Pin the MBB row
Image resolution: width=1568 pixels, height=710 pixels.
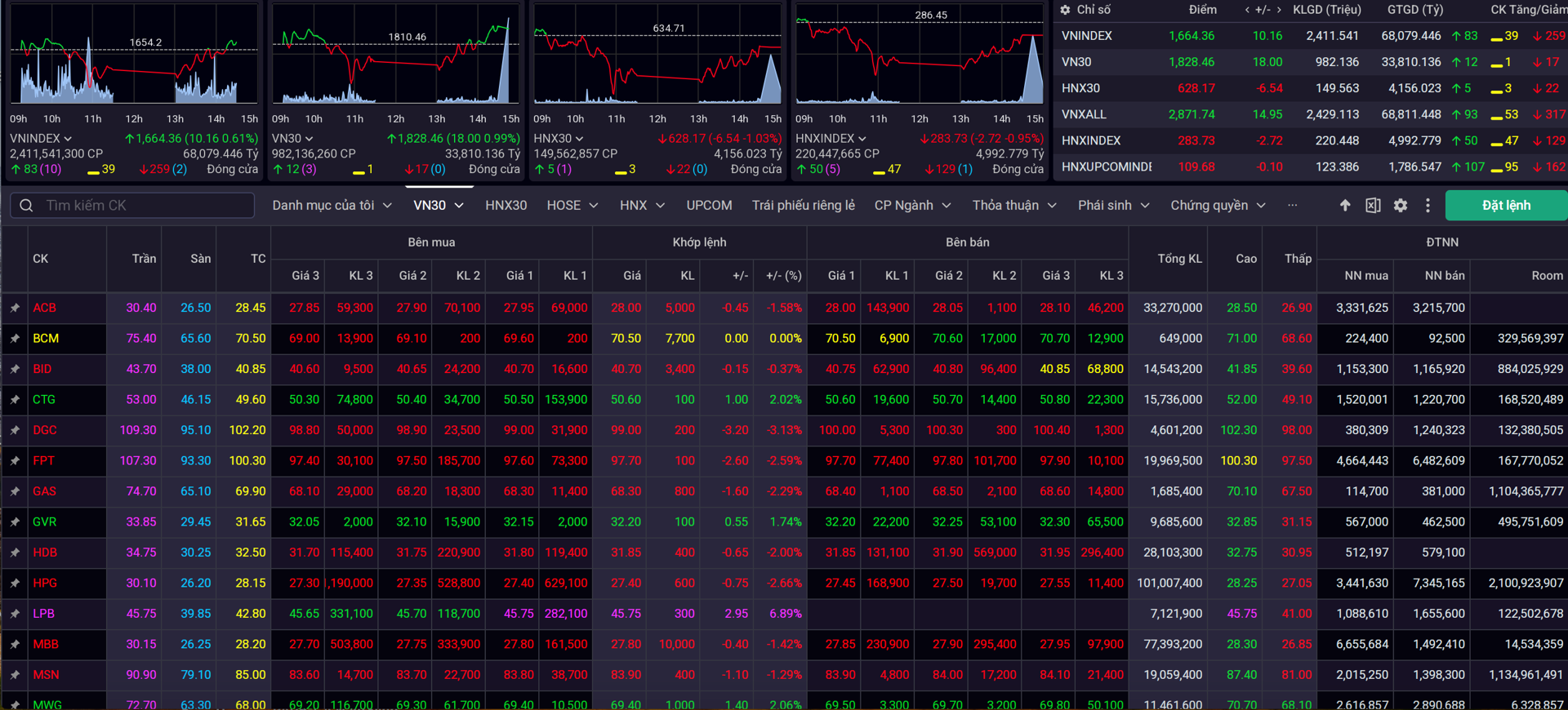15,645
